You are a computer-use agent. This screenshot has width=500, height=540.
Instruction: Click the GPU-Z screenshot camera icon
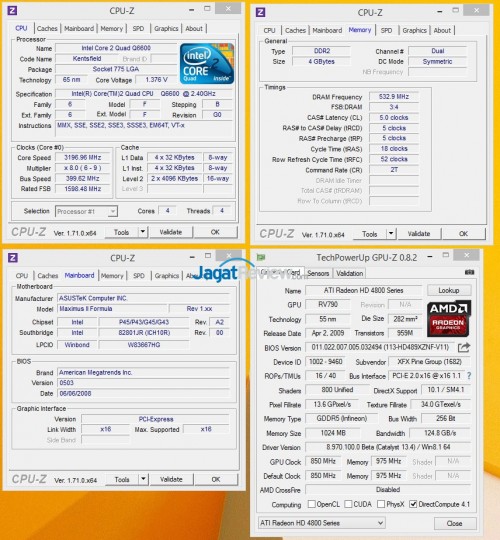pos(469,272)
